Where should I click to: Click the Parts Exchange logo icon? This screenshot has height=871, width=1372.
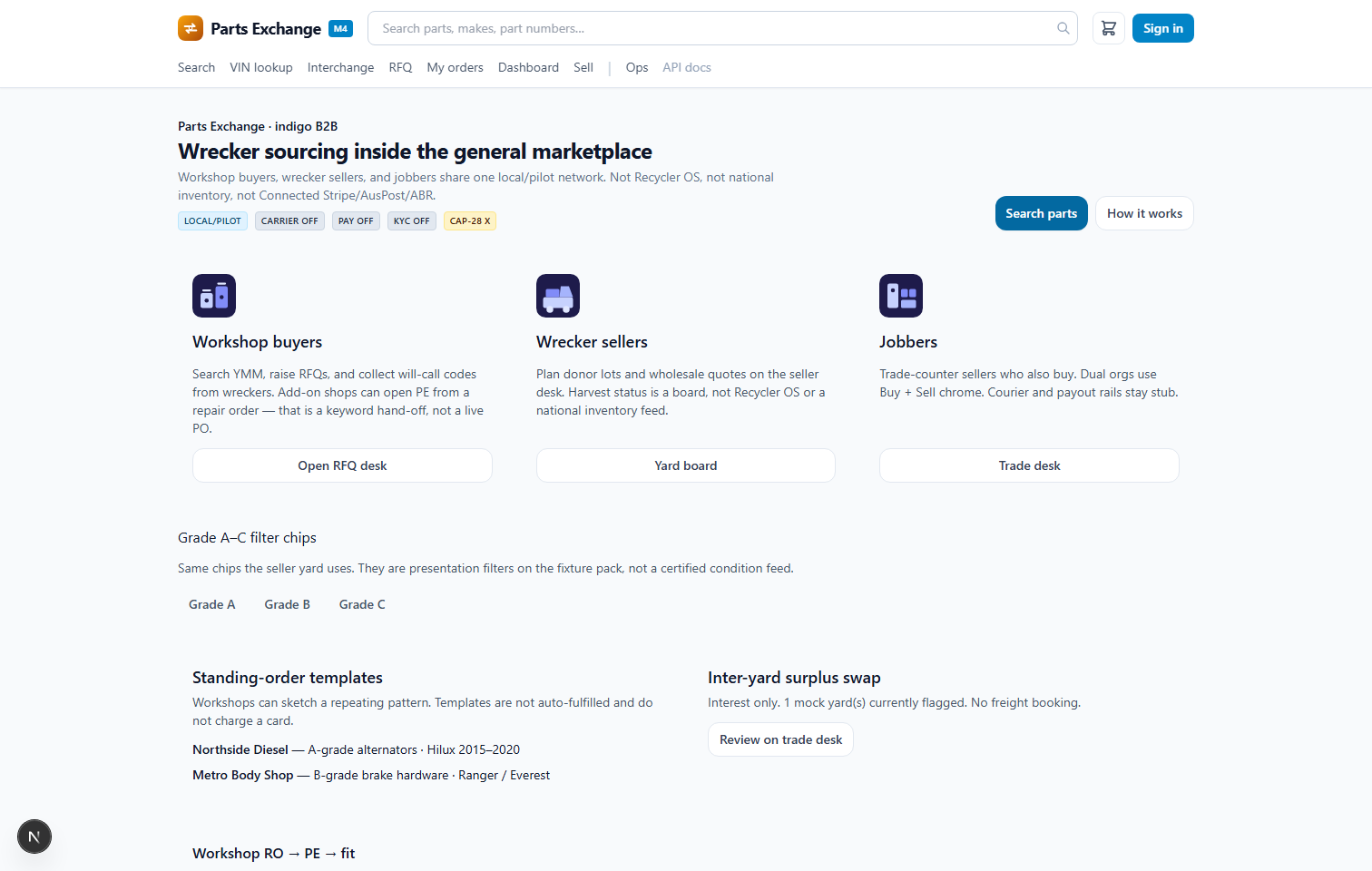point(191,28)
